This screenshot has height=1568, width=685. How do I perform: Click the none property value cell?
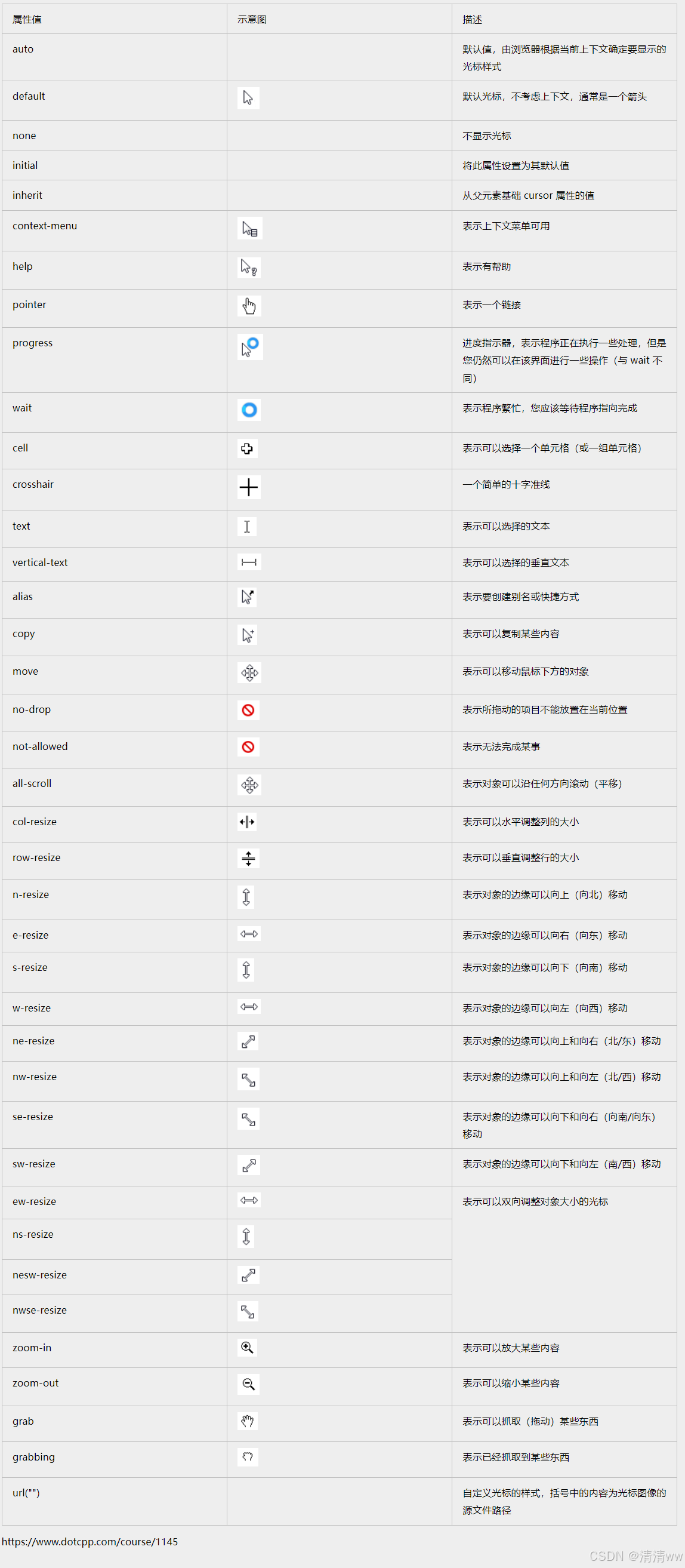(x=115, y=135)
